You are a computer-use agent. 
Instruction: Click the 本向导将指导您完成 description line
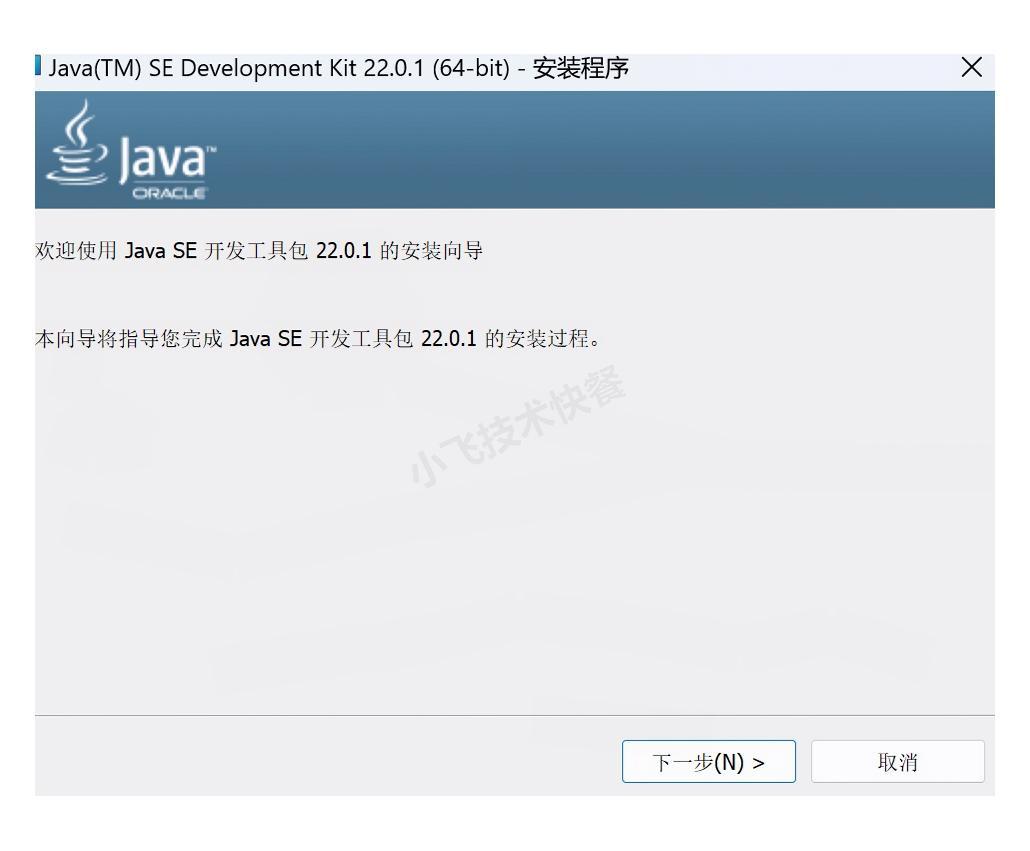click(130, 339)
